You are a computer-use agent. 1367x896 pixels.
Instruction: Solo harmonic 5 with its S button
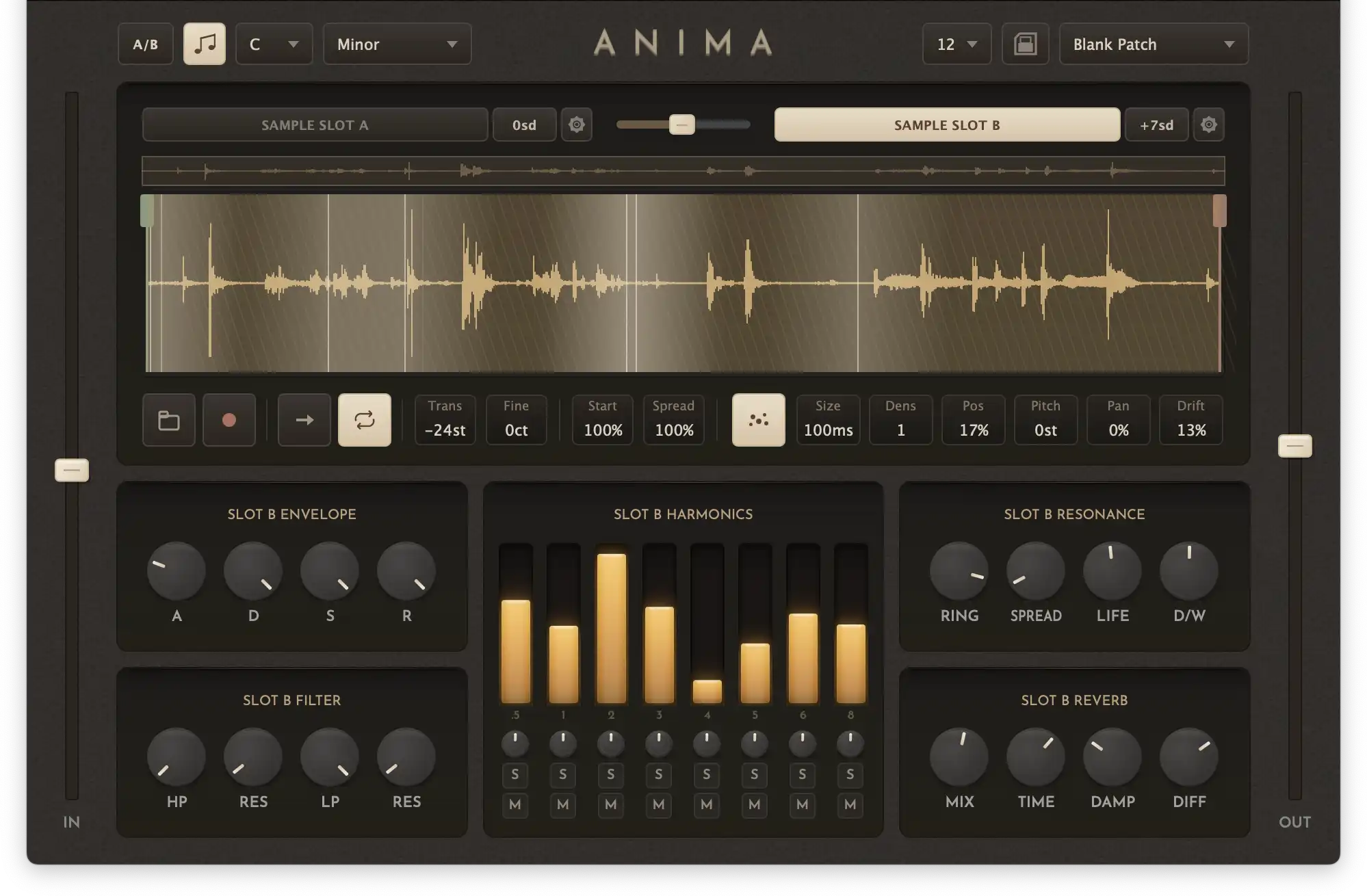pos(755,775)
